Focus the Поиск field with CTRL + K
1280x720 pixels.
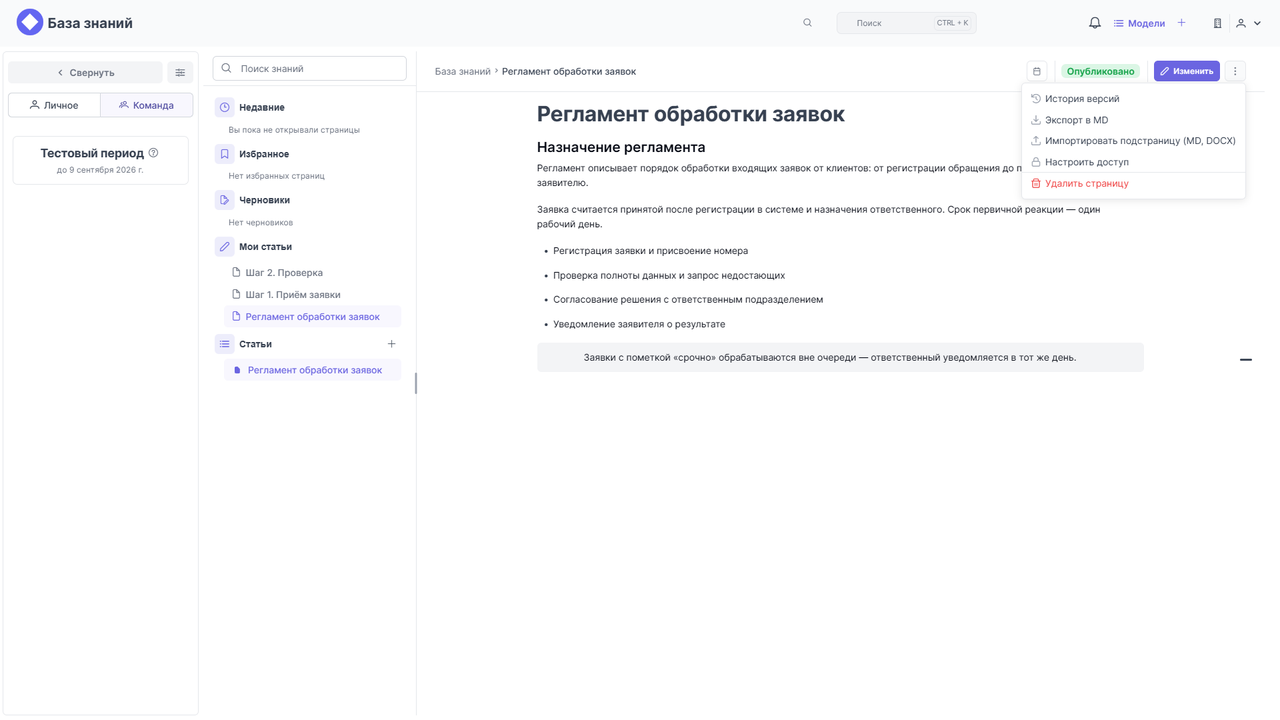(906, 22)
